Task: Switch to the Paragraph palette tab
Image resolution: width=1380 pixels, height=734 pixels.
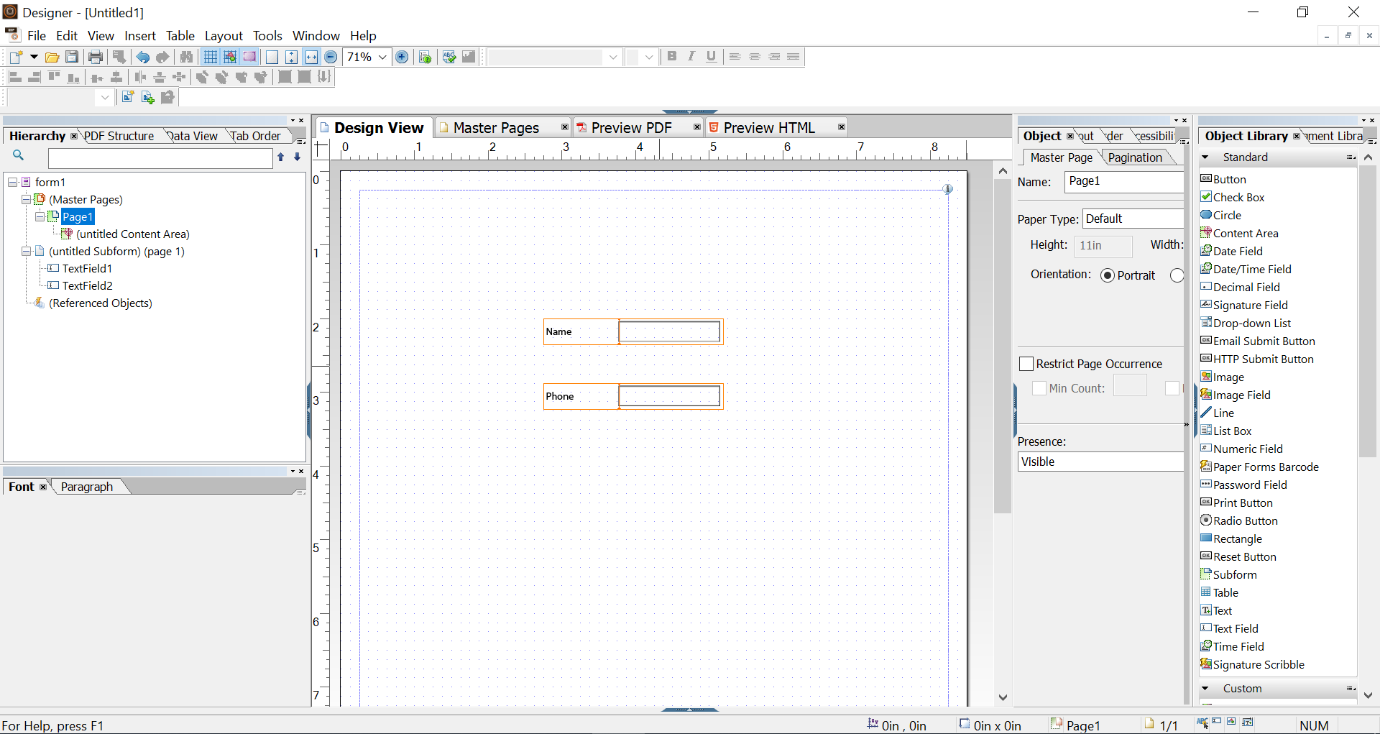Action: point(87,487)
